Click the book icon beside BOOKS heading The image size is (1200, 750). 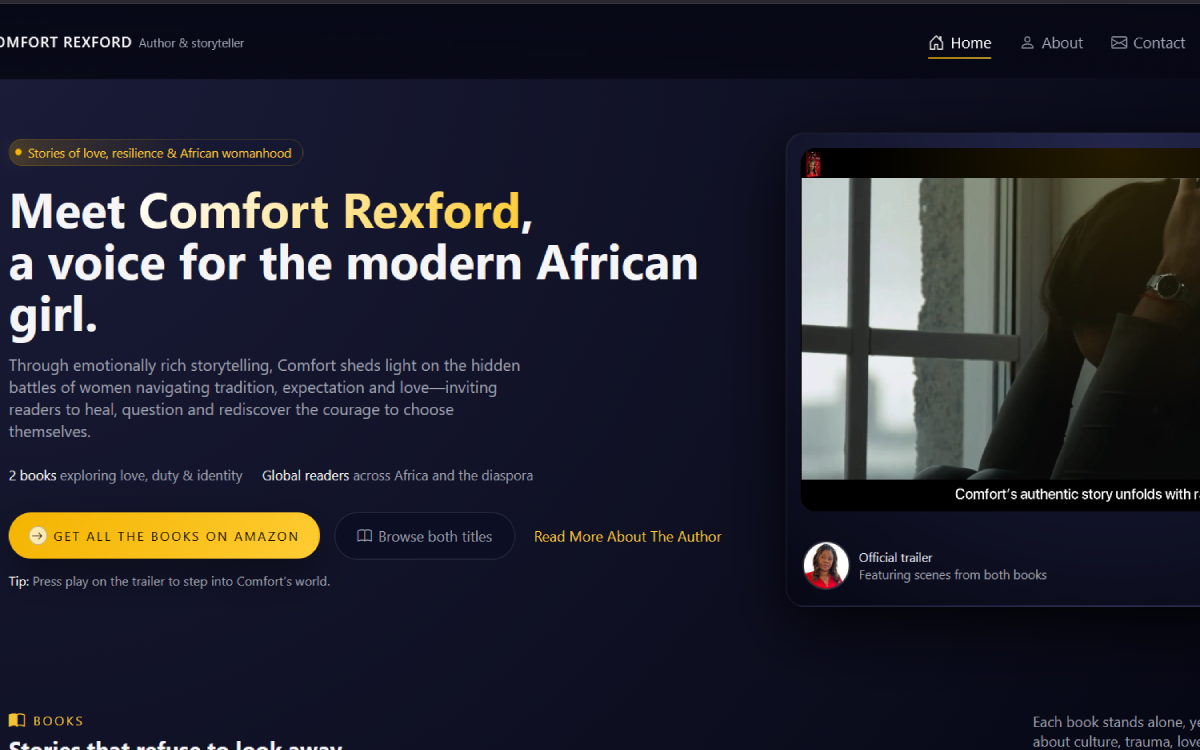tap(17, 720)
